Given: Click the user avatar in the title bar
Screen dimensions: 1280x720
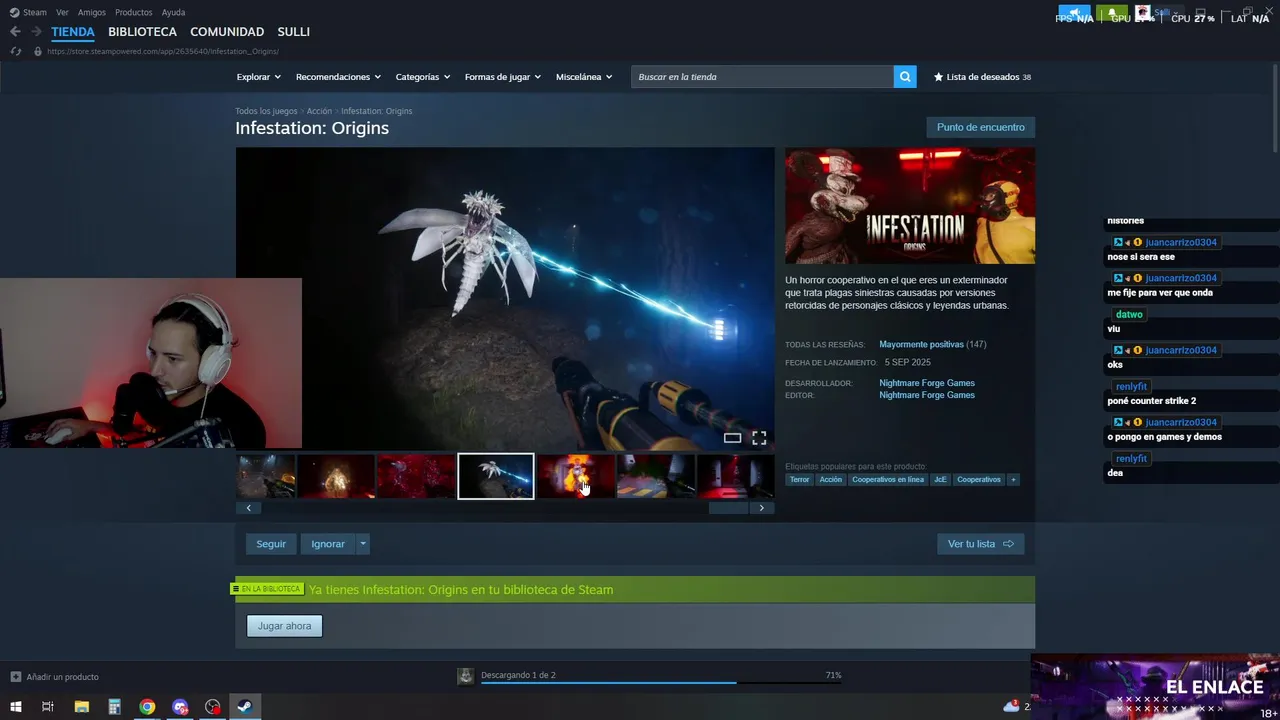Looking at the screenshot, I should (1143, 13).
